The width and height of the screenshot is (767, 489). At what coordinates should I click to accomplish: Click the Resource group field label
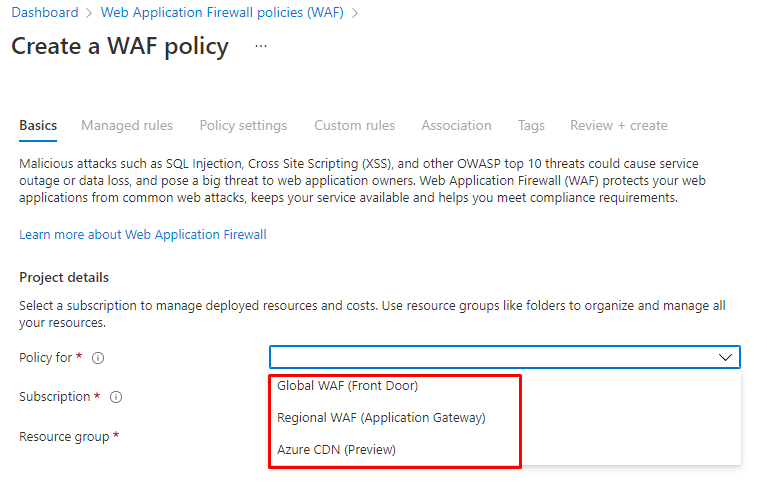pyautogui.click(x=65, y=436)
